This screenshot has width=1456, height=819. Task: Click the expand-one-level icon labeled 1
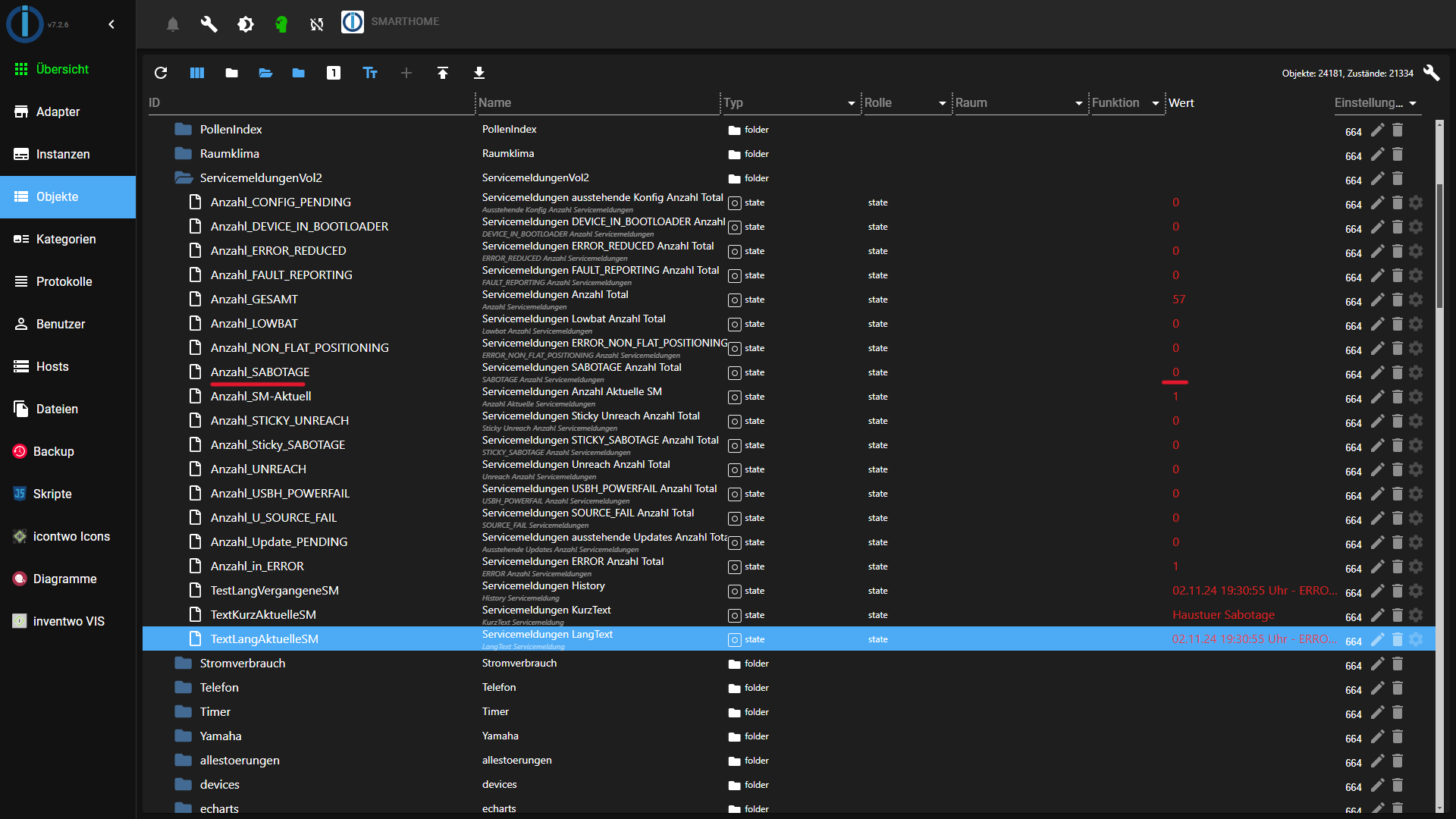(x=334, y=73)
